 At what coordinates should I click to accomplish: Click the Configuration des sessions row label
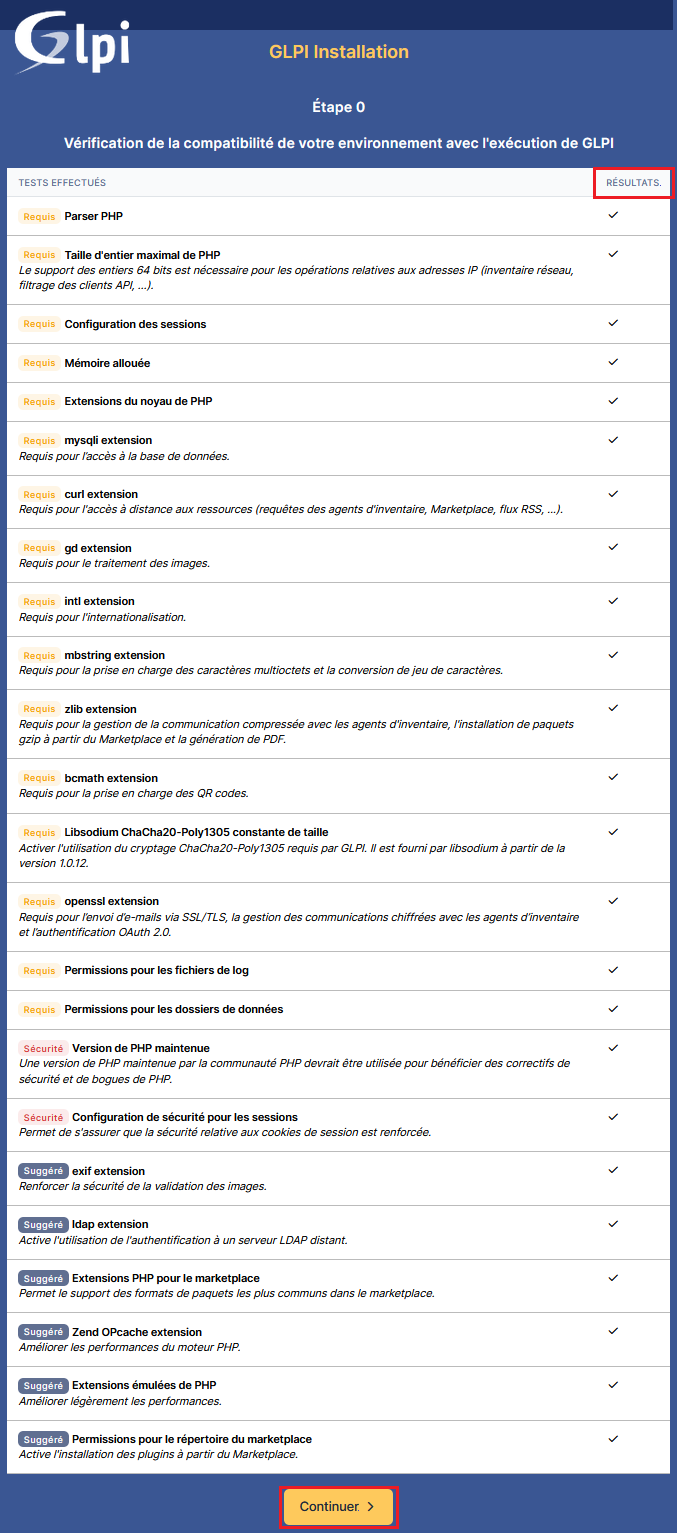135,324
